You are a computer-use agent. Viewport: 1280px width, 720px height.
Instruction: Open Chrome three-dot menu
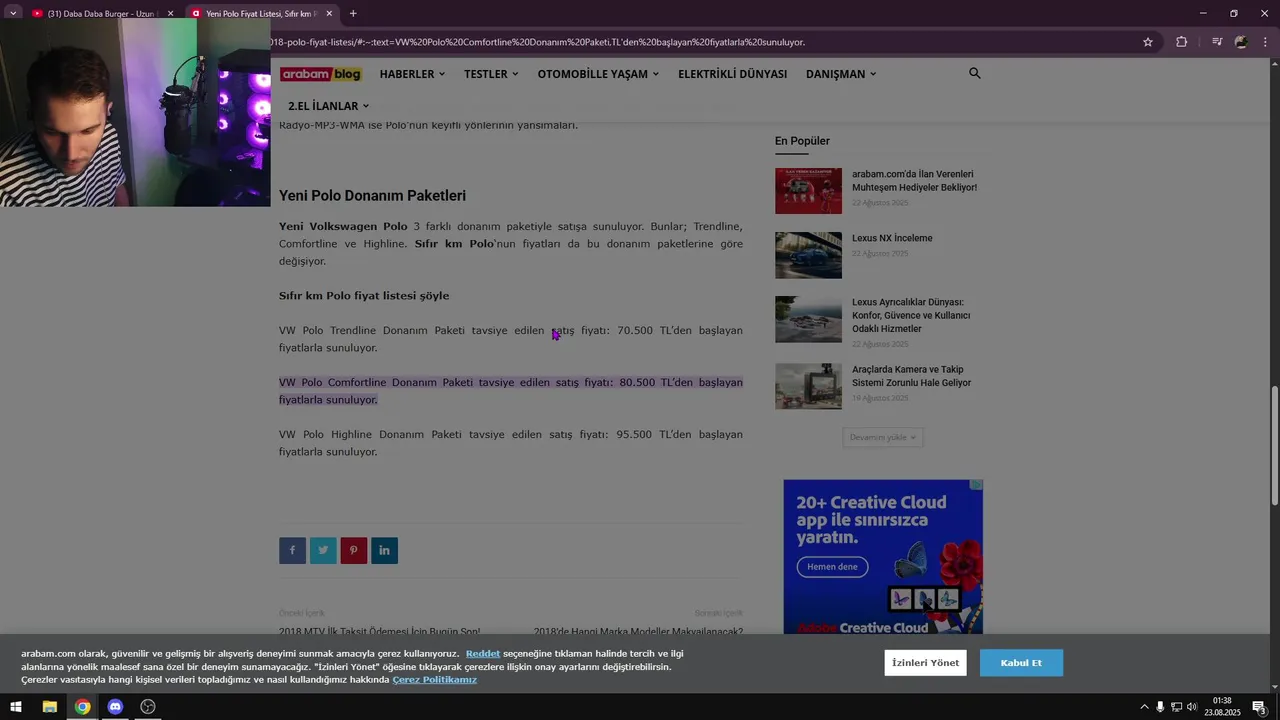[1265, 42]
